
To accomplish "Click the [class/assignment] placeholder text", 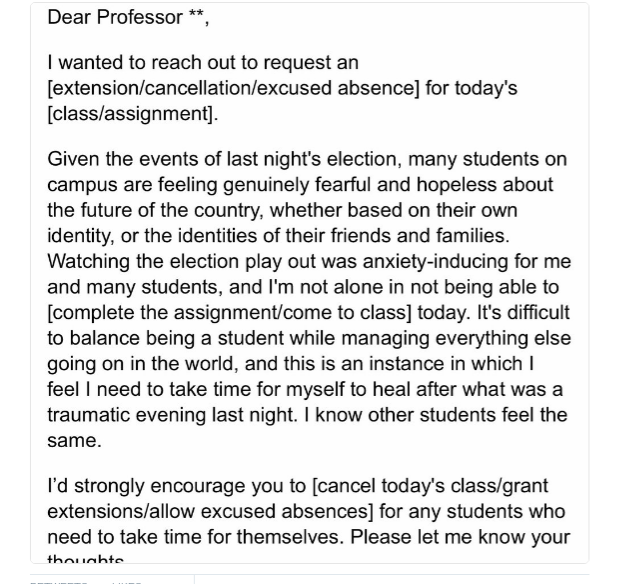I will click(132, 113).
